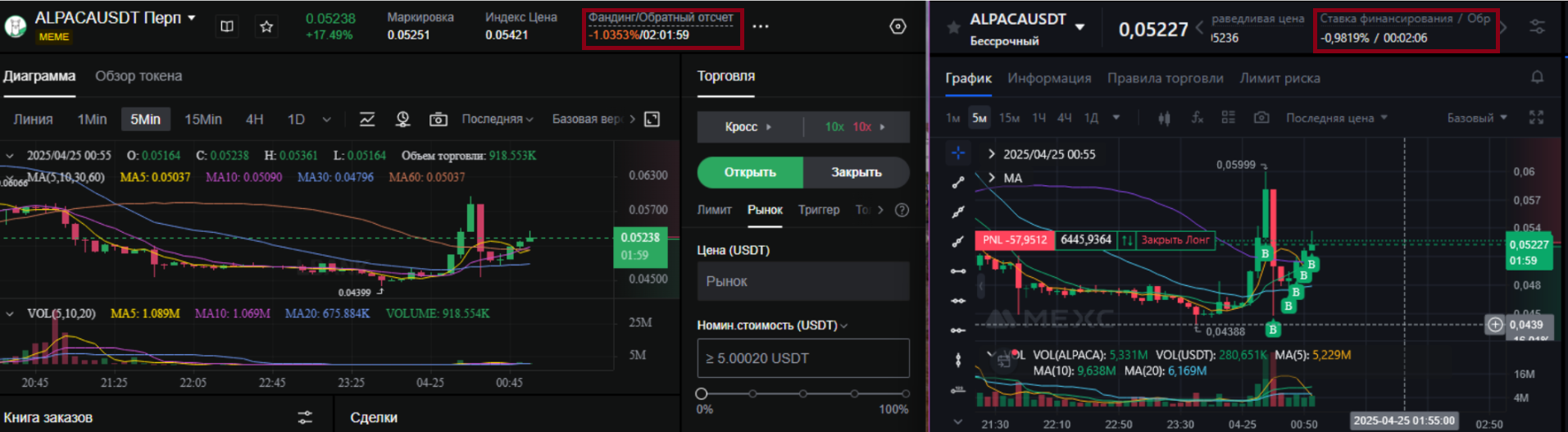This screenshot has width=1568, height=432.
Task: Expand more intervals after 1D on the left chart
Action: 326,120
